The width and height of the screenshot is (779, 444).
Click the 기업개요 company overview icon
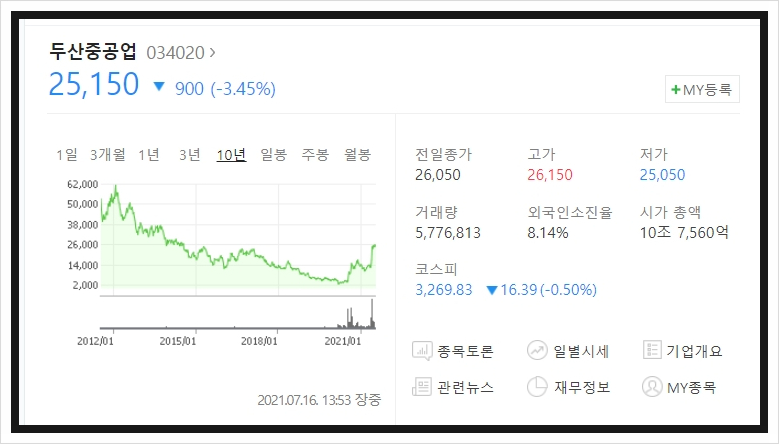(x=652, y=350)
